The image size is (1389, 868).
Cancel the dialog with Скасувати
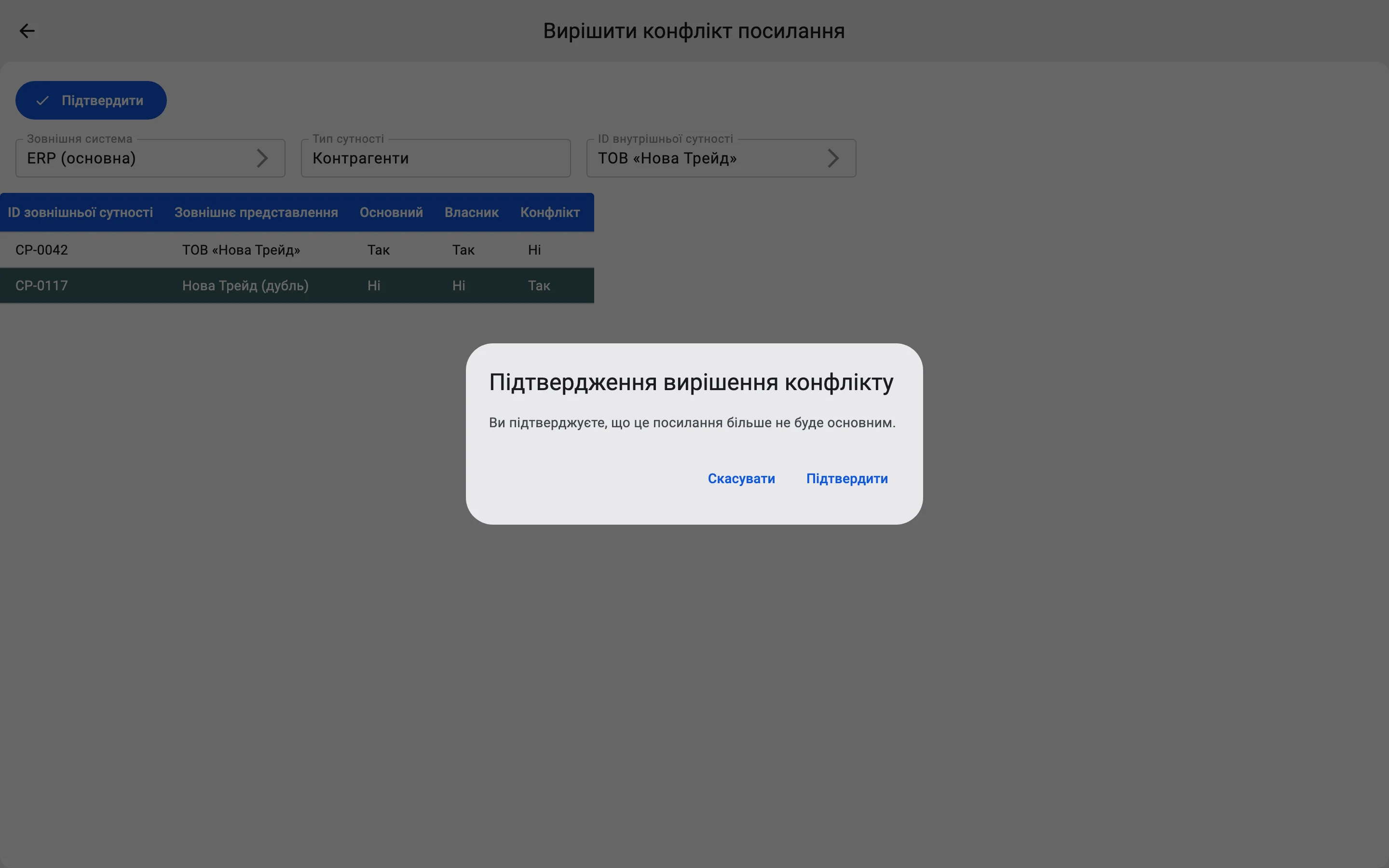pyautogui.click(x=741, y=478)
